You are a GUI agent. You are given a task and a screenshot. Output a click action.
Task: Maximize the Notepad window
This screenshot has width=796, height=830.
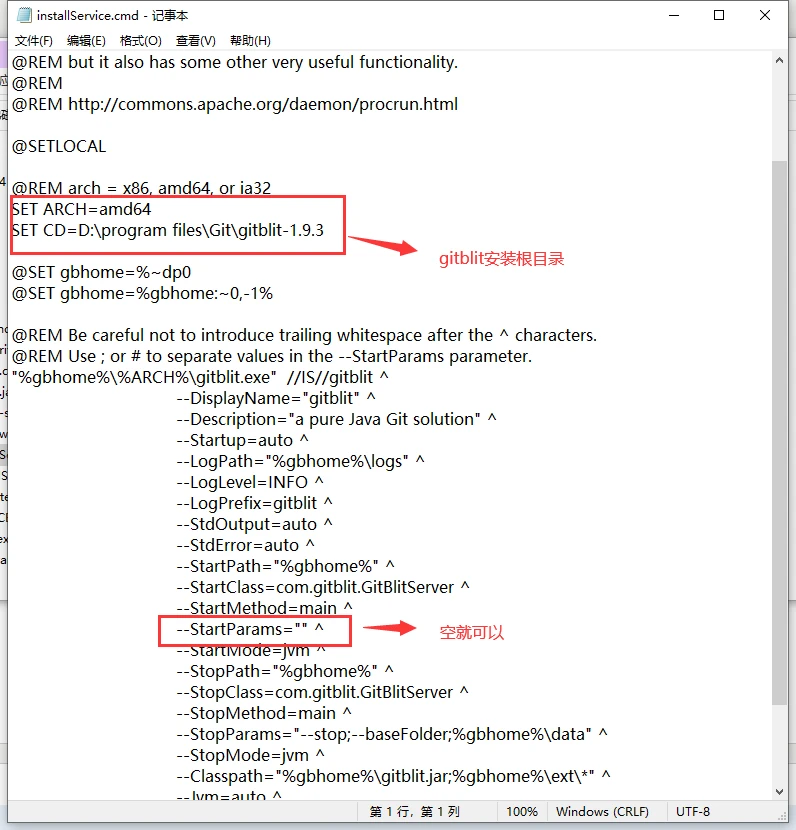(x=719, y=15)
